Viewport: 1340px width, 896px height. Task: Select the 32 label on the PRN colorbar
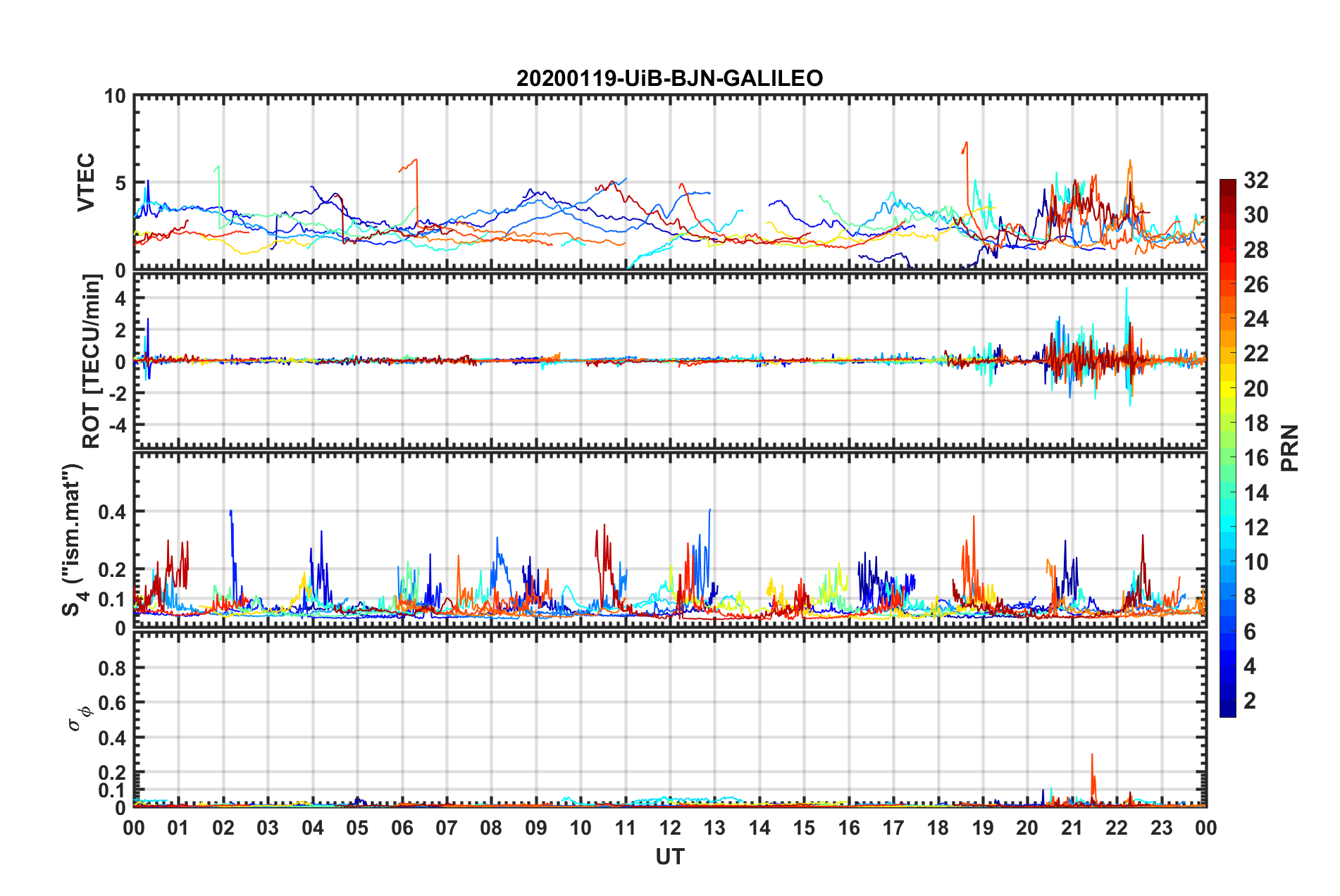[1255, 180]
